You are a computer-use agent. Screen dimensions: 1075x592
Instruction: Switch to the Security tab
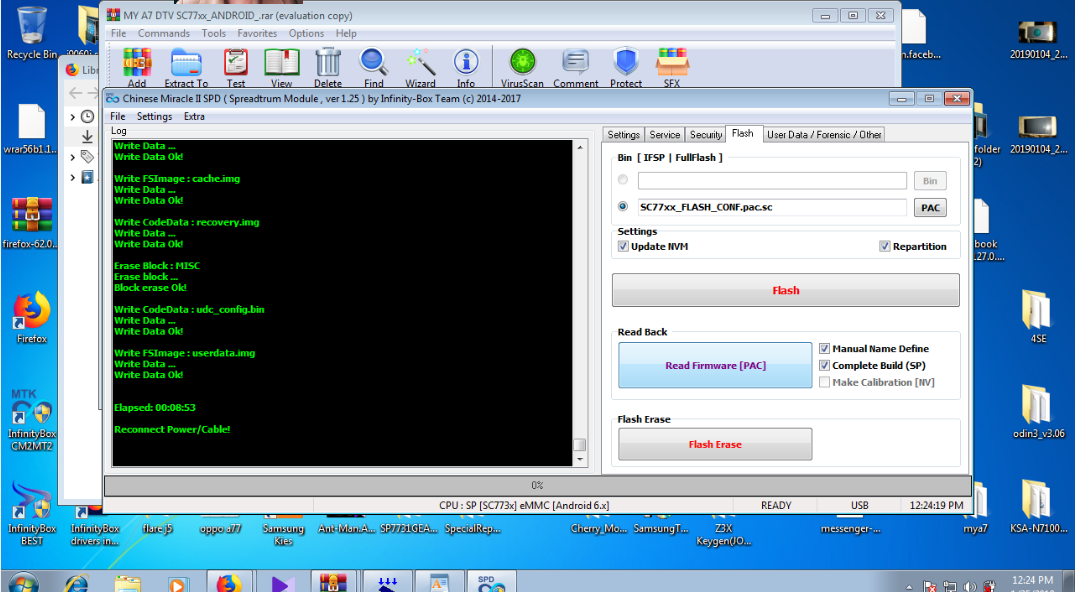pyautogui.click(x=705, y=135)
